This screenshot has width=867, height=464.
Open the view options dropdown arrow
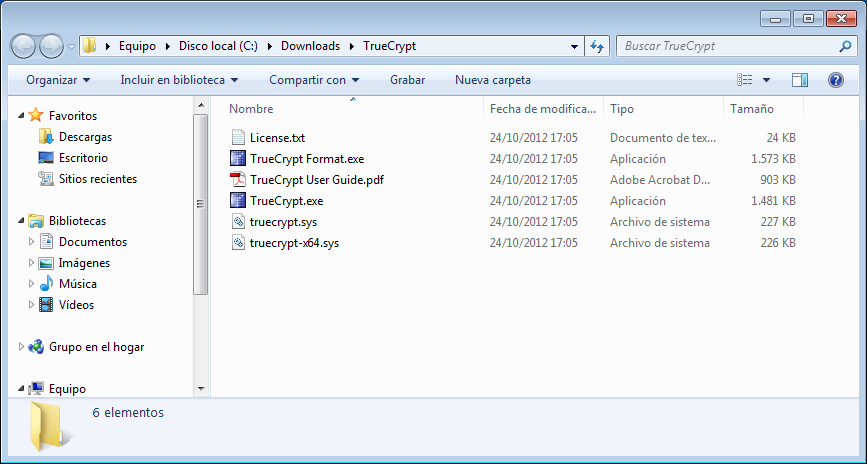point(766,80)
